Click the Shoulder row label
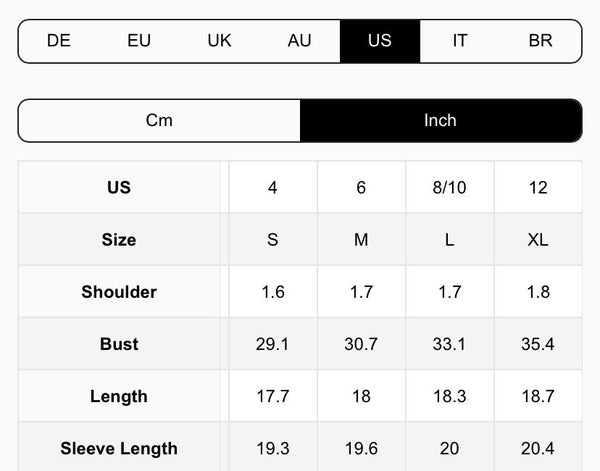Image resolution: width=600 pixels, height=471 pixels. tap(119, 292)
